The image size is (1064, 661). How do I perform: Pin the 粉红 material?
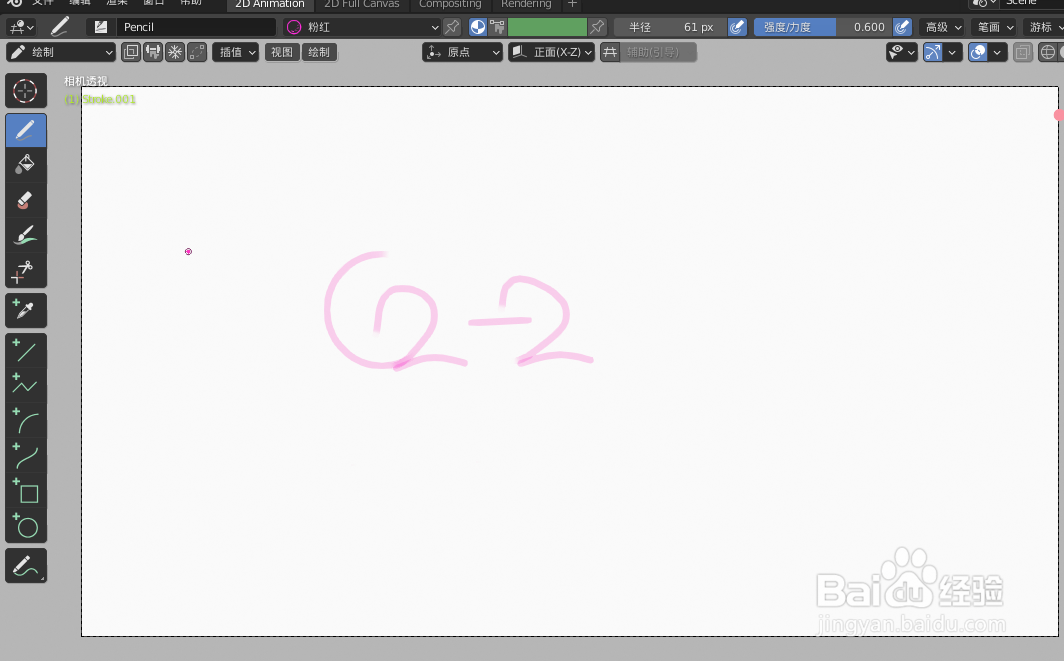(x=451, y=26)
